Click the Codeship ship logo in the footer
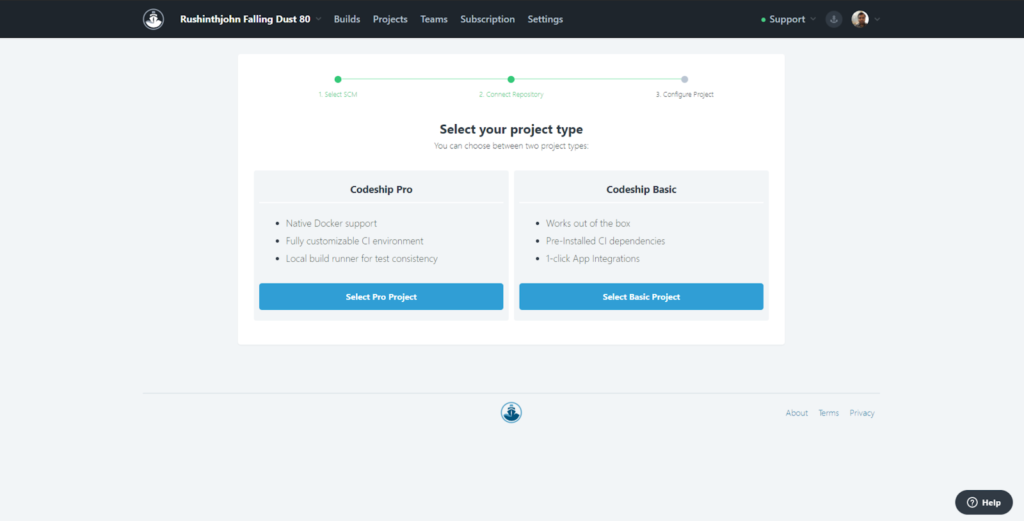 point(511,413)
